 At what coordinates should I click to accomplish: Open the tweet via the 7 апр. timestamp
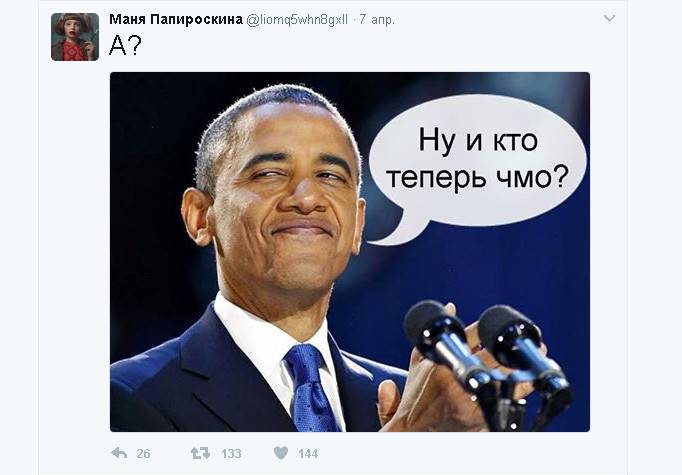[x=377, y=20]
